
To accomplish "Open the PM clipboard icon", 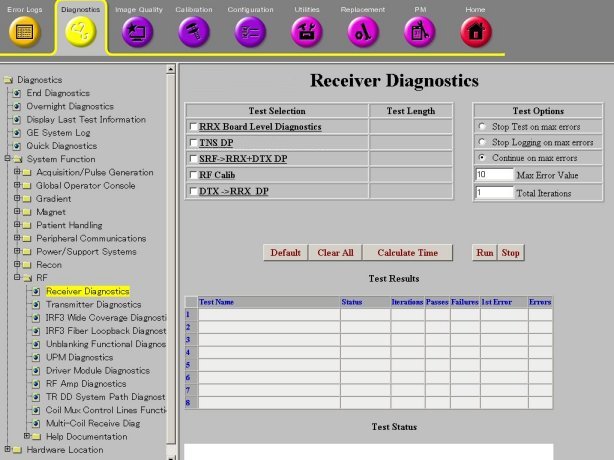I will coord(419,31).
